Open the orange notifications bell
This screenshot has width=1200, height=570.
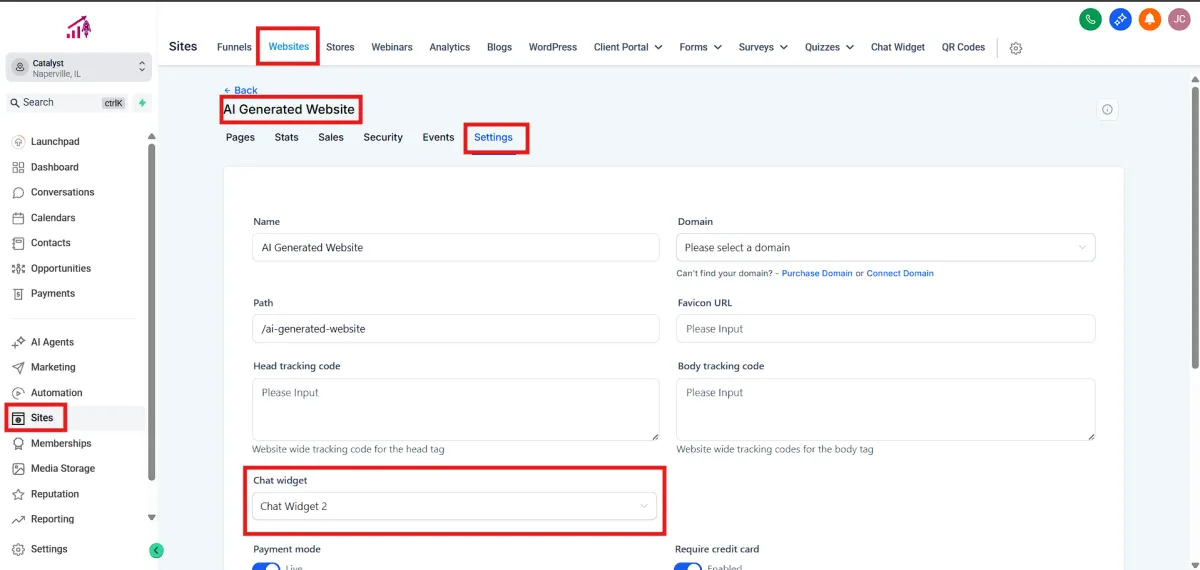[1150, 19]
